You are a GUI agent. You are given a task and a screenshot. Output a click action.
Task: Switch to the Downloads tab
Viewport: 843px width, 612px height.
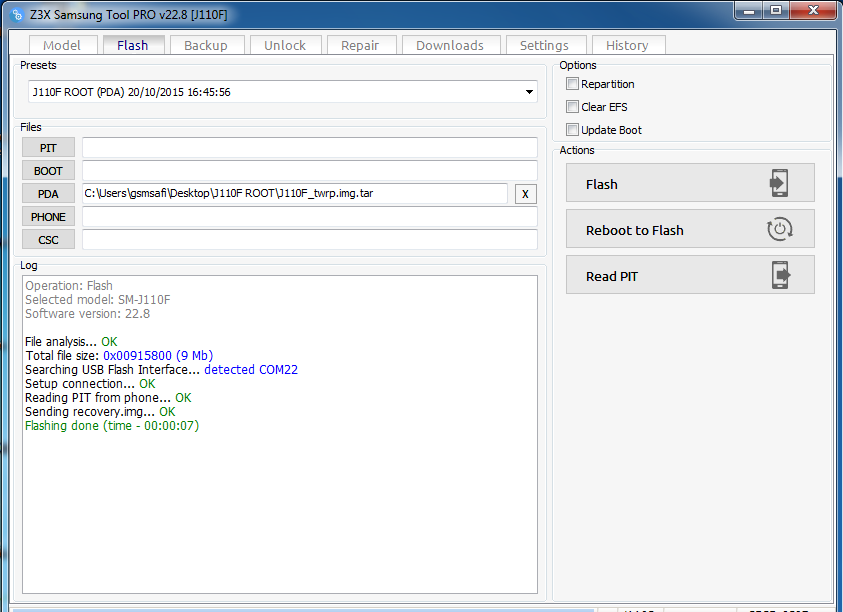pos(451,45)
